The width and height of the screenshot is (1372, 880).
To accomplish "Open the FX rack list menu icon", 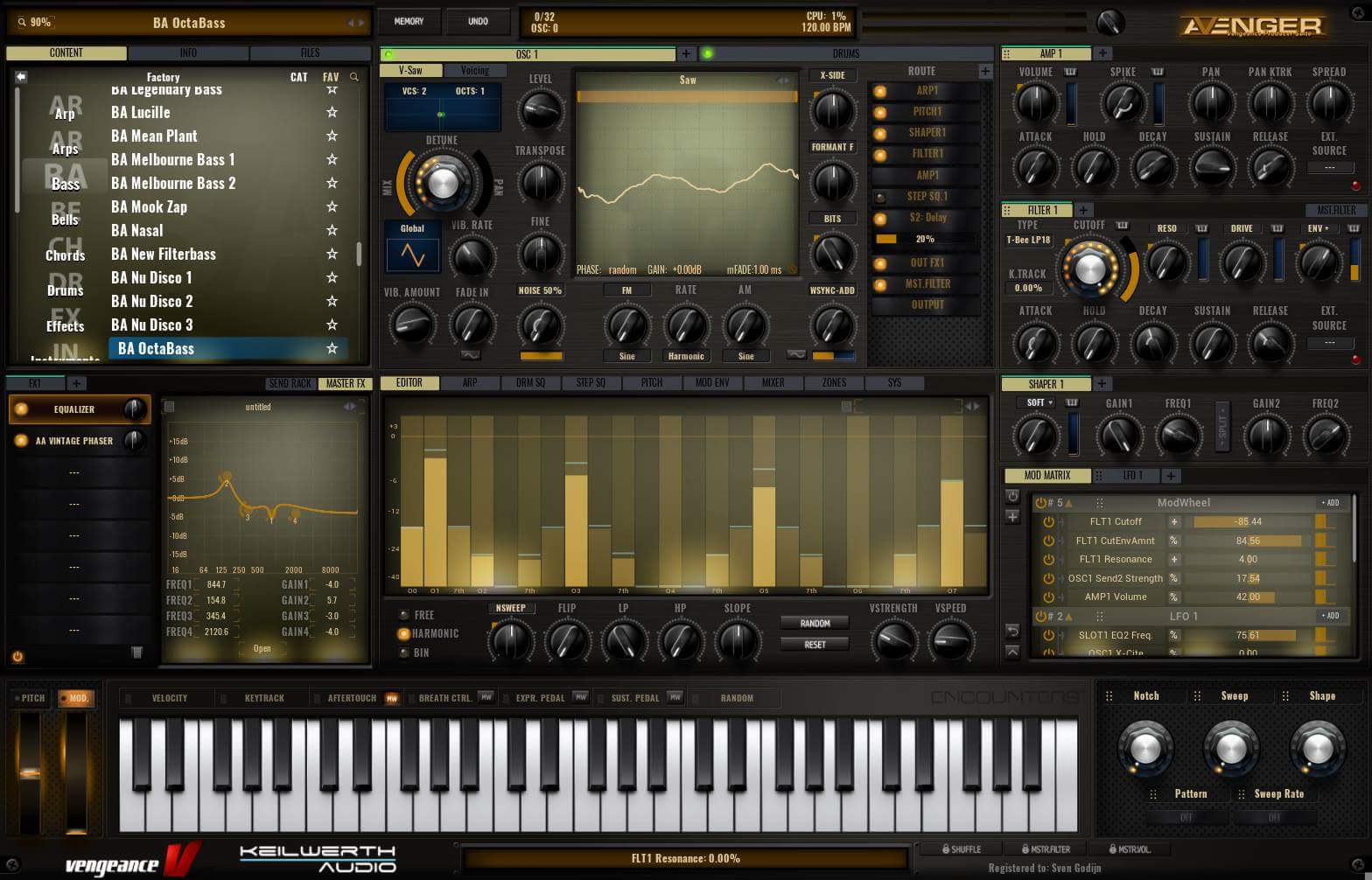I will (136, 653).
